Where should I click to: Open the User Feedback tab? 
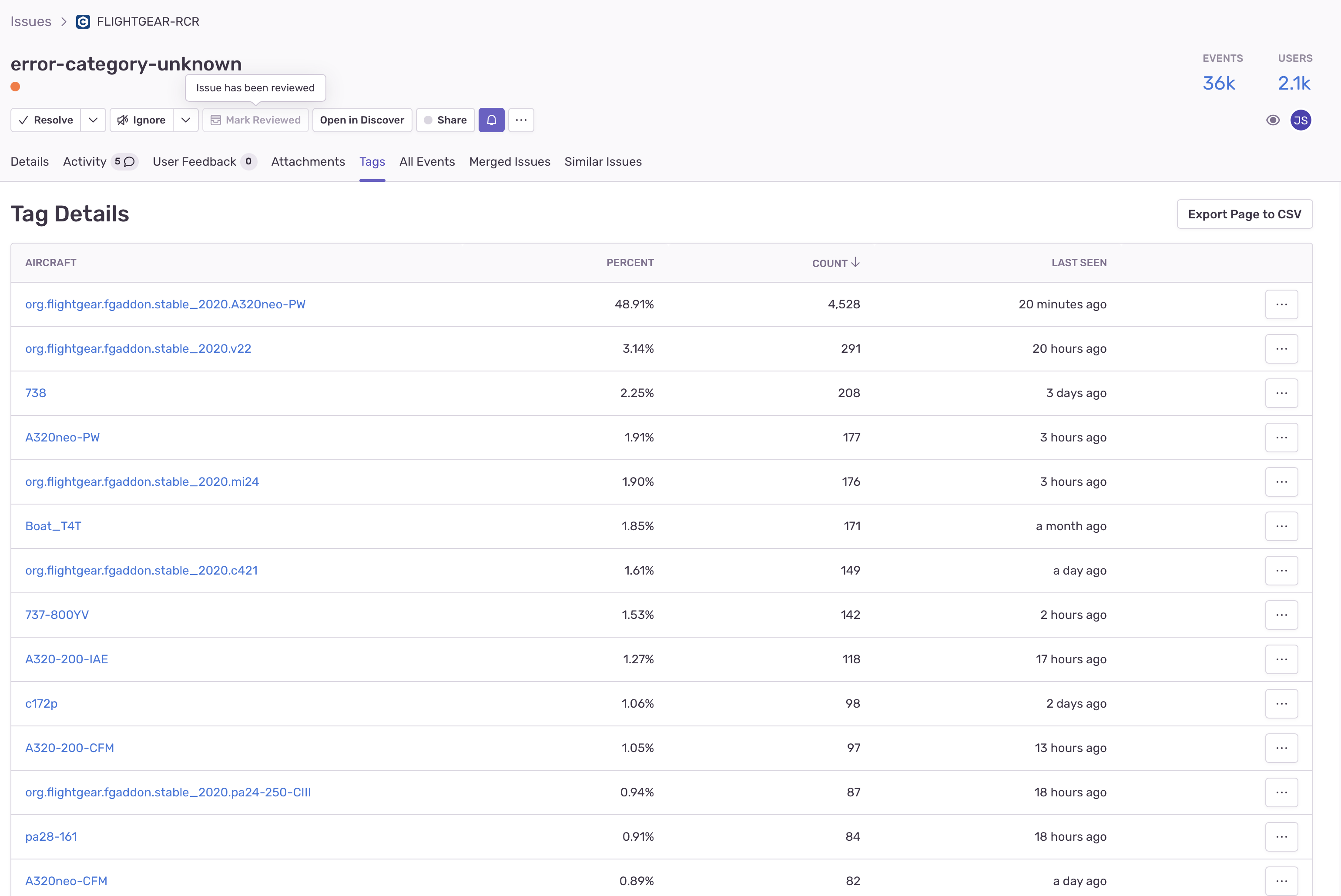tap(205, 162)
